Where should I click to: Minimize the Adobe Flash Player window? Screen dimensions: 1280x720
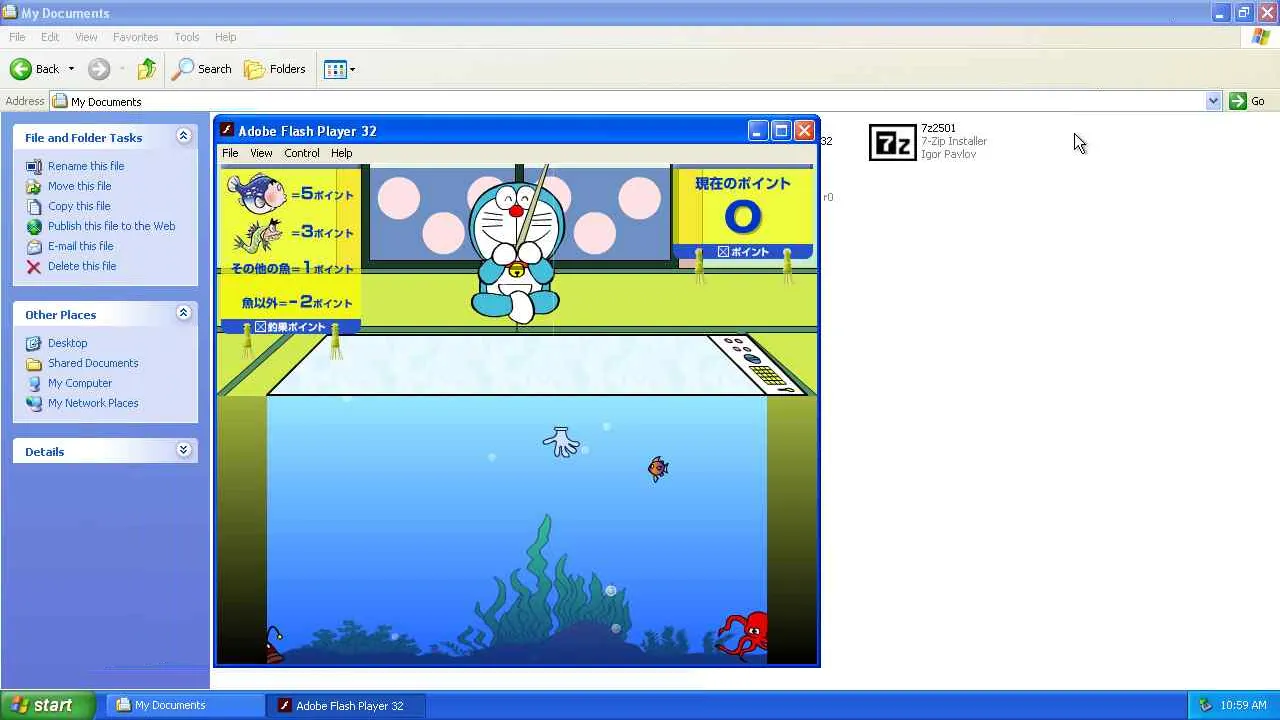[x=757, y=131]
